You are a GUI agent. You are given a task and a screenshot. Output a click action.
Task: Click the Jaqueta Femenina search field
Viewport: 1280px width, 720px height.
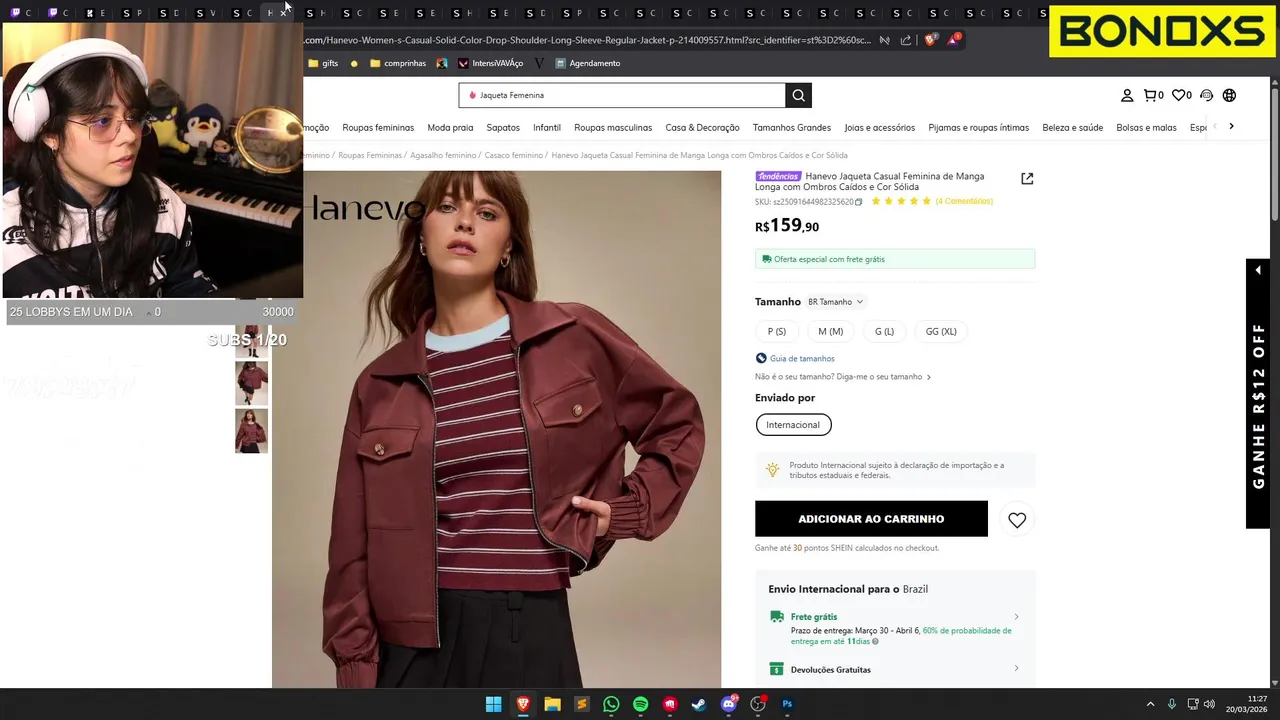tap(622, 95)
